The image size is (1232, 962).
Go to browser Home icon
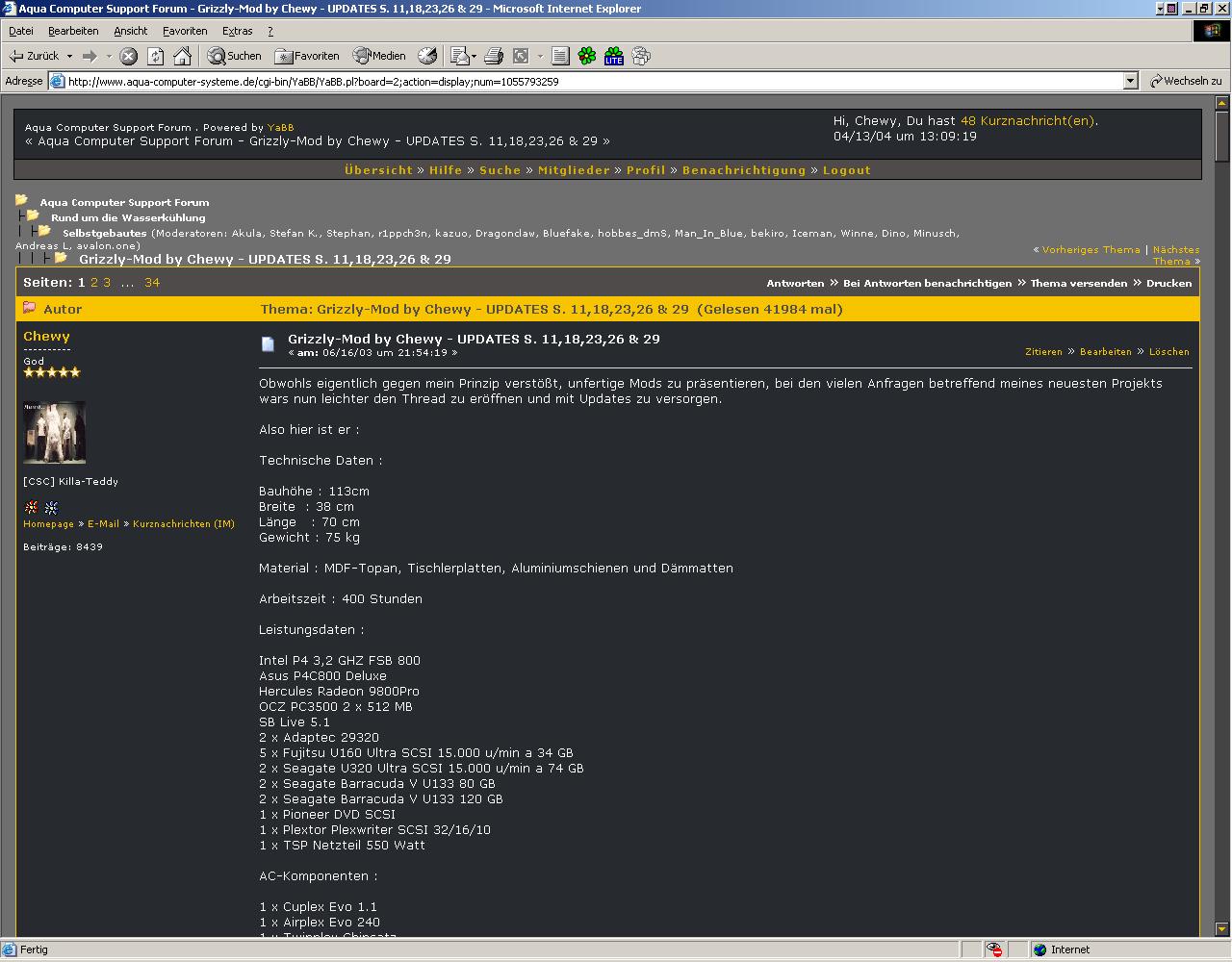182,56
